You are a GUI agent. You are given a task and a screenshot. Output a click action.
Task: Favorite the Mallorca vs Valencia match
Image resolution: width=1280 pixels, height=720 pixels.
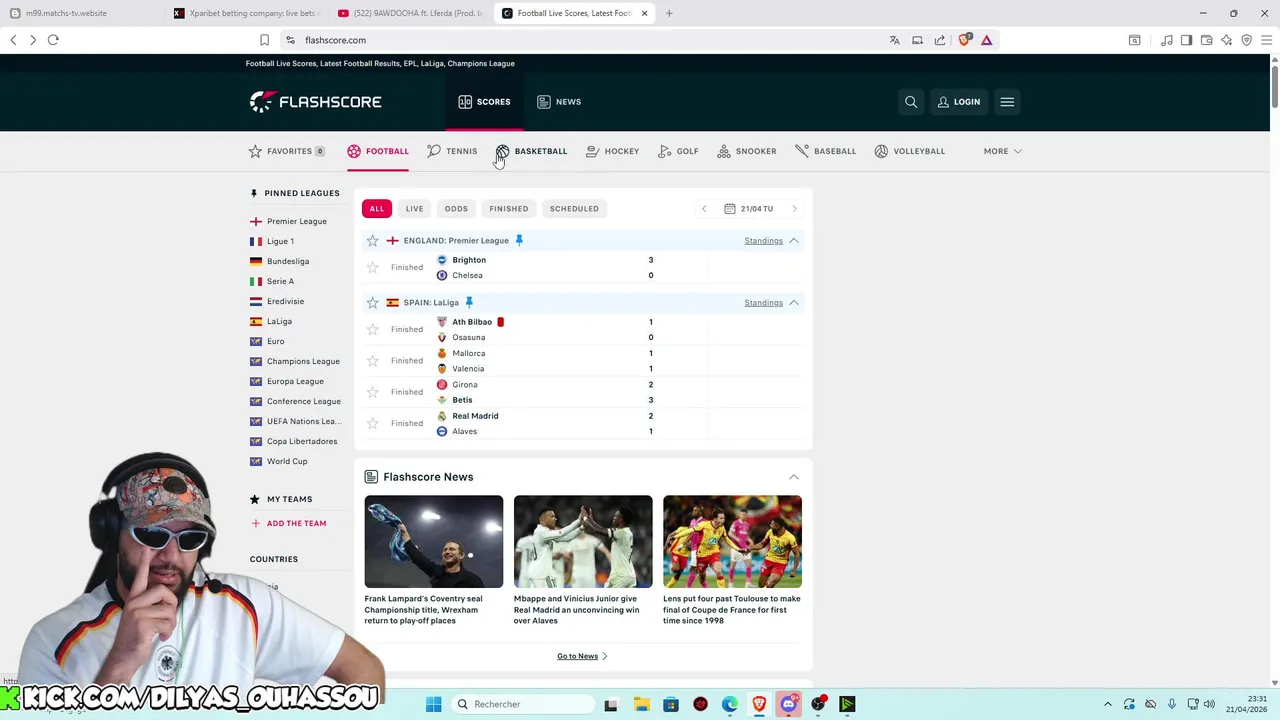(373, 360)
